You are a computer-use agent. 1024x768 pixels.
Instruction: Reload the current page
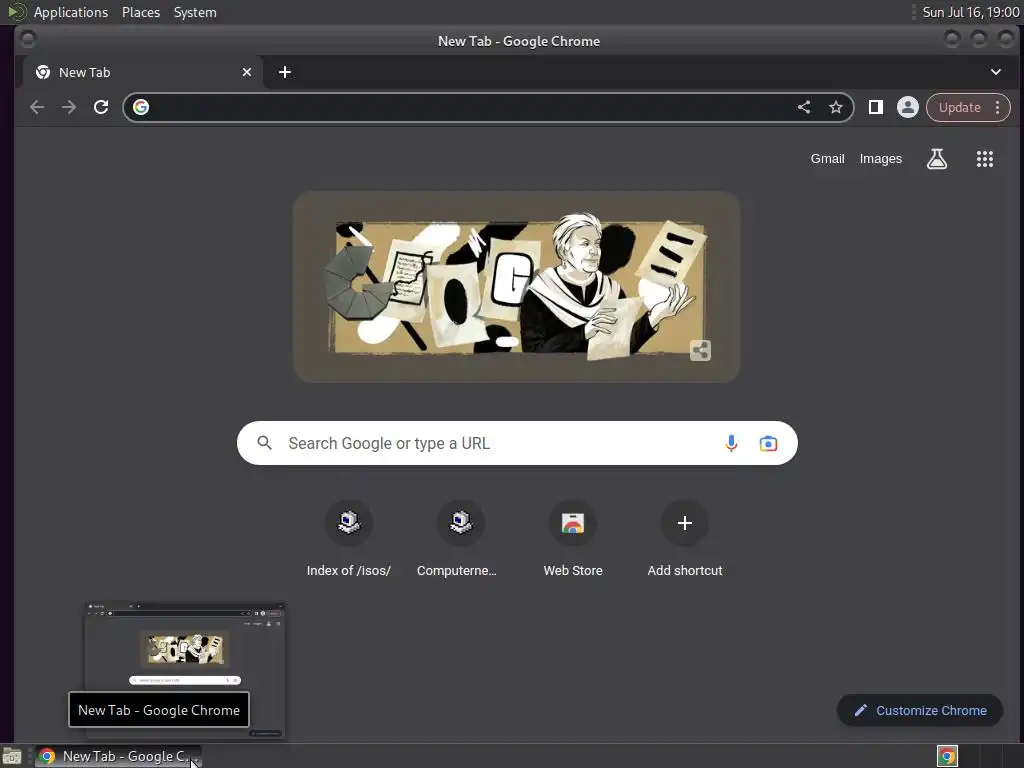click(x=101, y=107)
